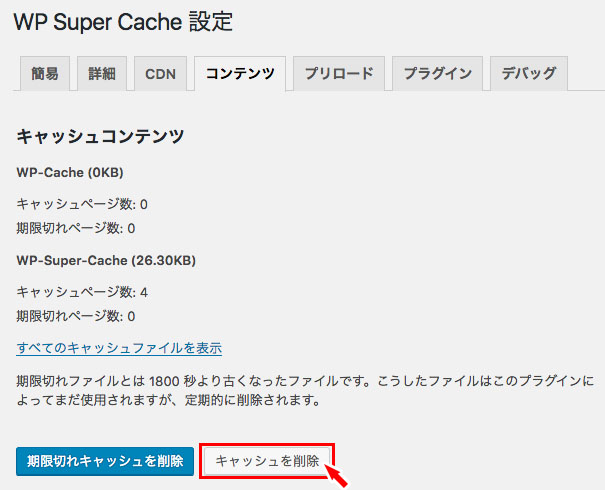Click the キャッシュを削除 button
The image size is (605, 490).
pyautogui.click(x=267, y=461)
